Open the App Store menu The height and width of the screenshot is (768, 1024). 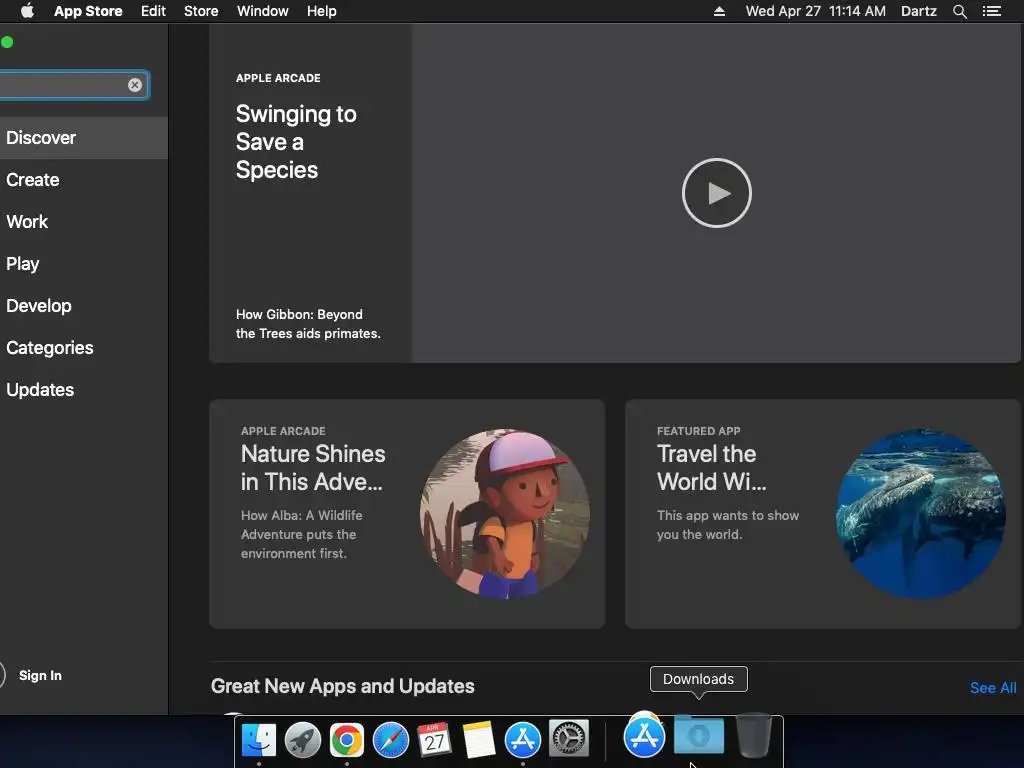[x=88, y=11]
